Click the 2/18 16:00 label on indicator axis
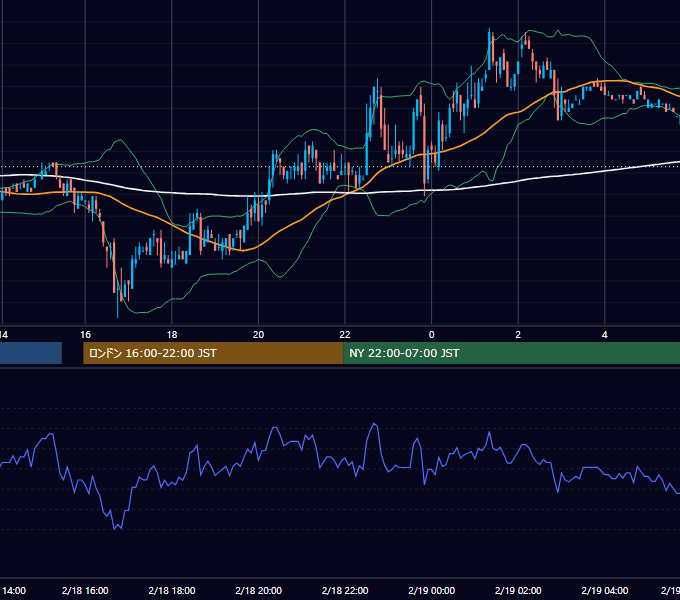The height and width of the screenshot is (600, 680). point(85,591)
